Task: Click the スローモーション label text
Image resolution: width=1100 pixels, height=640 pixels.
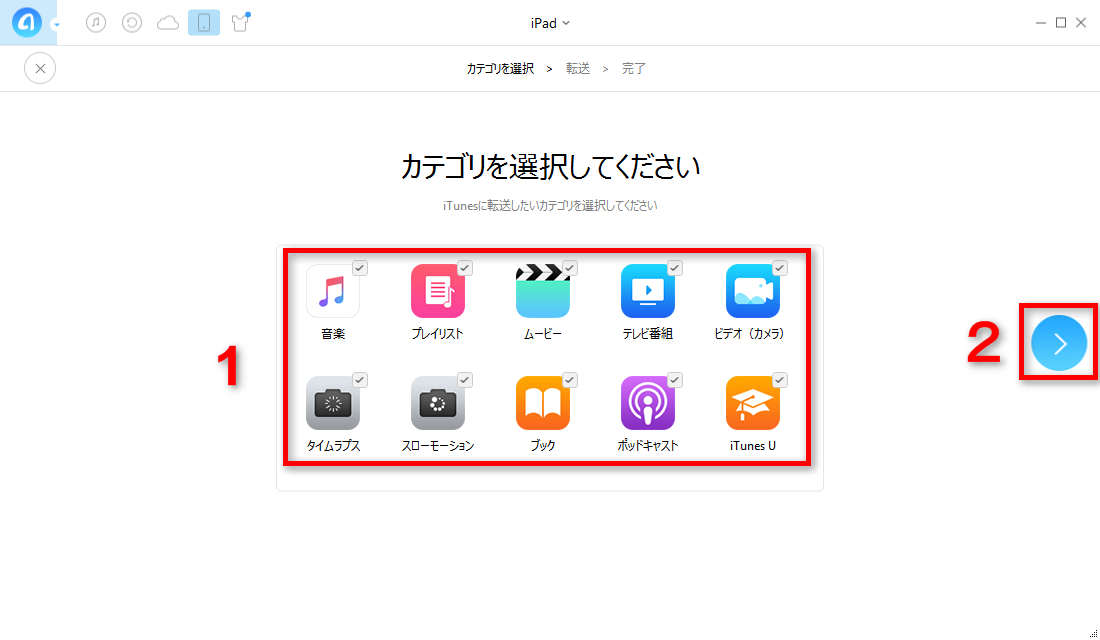Action: click(438, 446)
